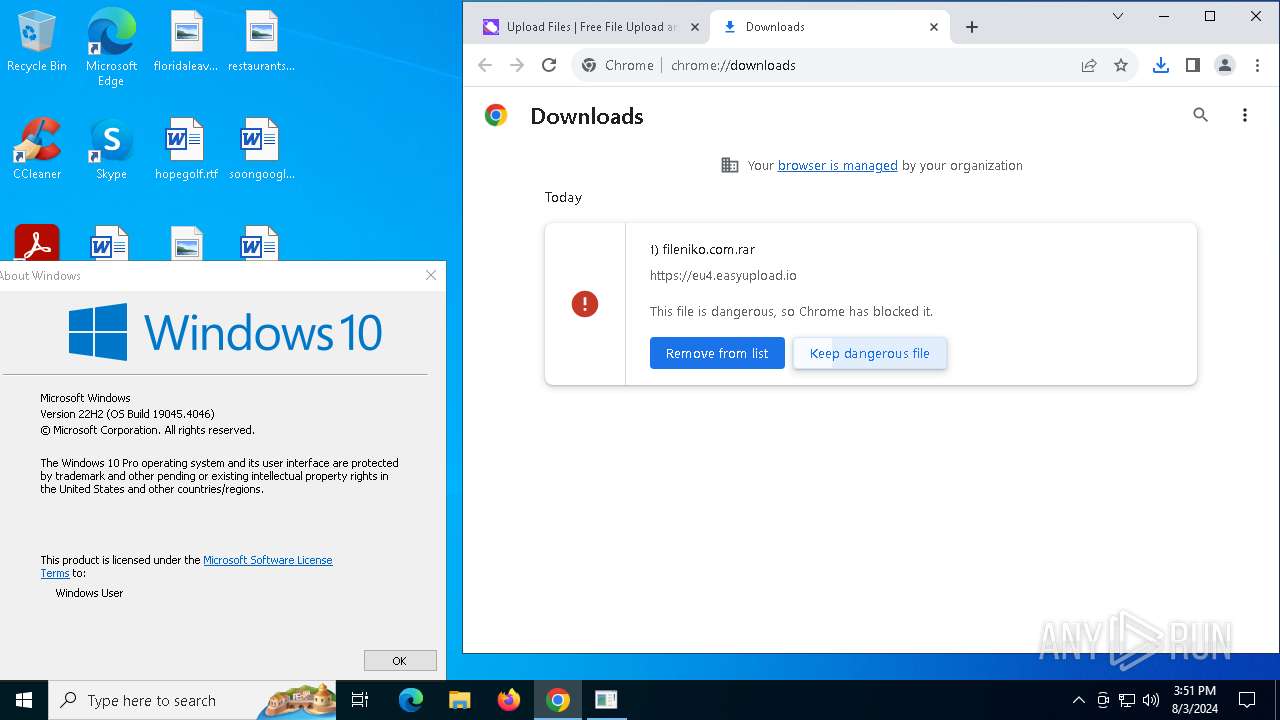The height and width of the screenshot is (720, 1280).
Task: Open About Windows taskbar app icon
Action: [x=606, y=700]
